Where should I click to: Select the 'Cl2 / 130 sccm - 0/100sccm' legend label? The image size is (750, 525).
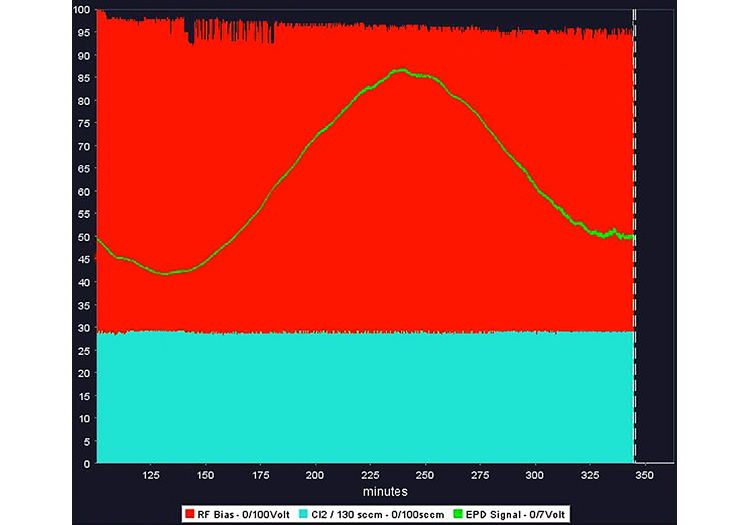377,514
